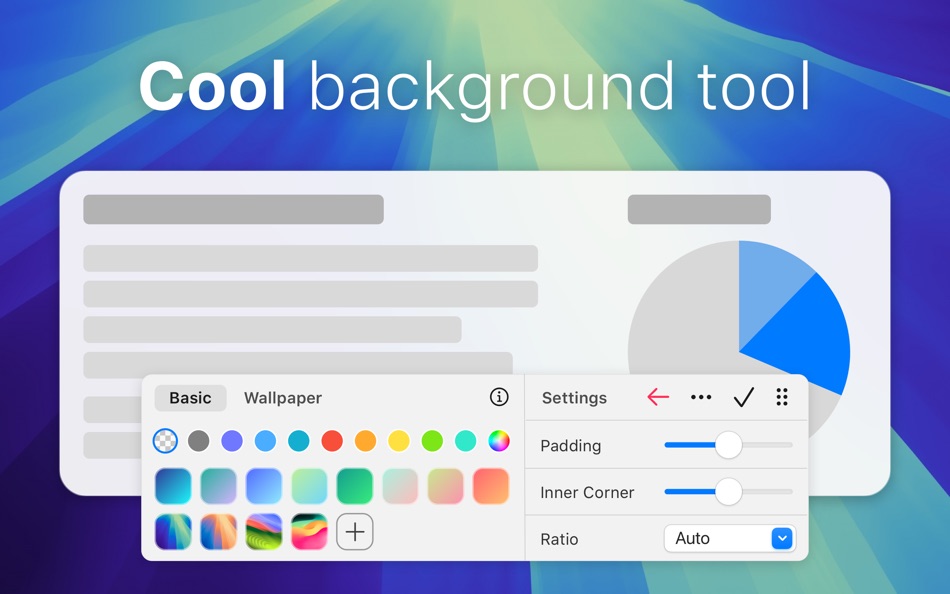
Task: Pick the orange-blue rays wallpaper thumbnail
Action: 219,532
